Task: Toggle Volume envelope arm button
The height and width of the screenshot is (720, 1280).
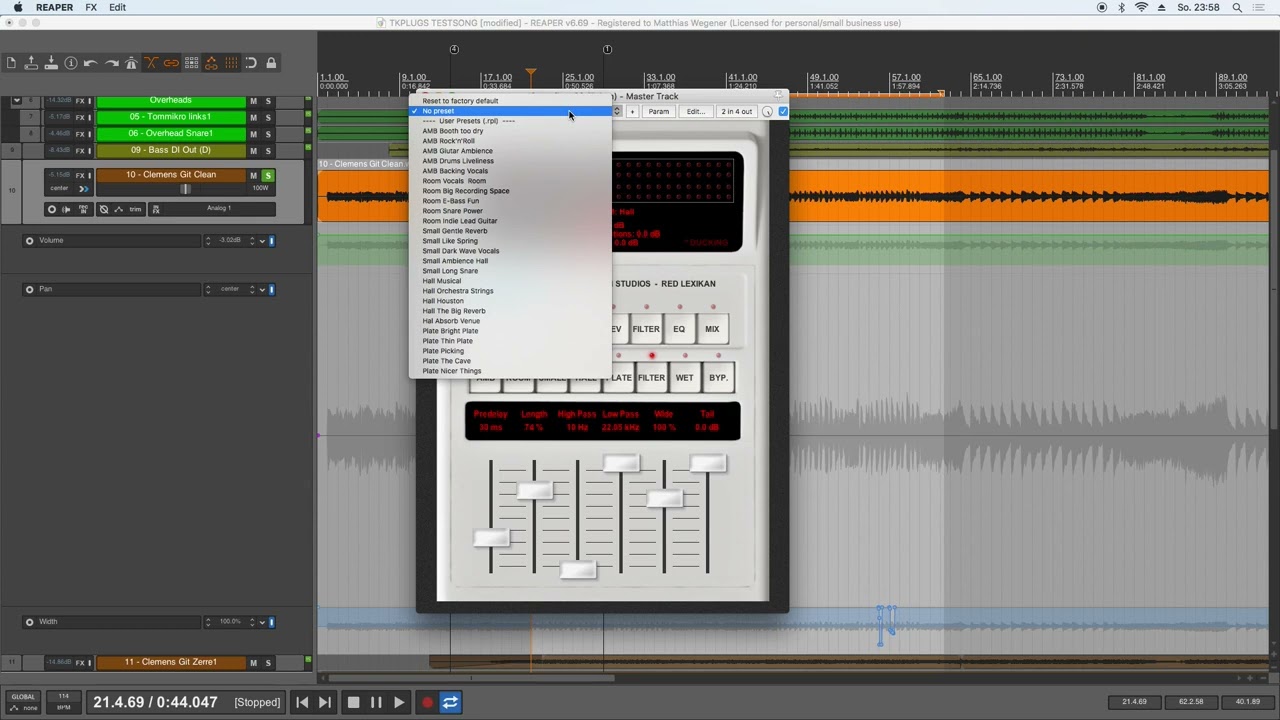Action: click(x=29, y=241)
